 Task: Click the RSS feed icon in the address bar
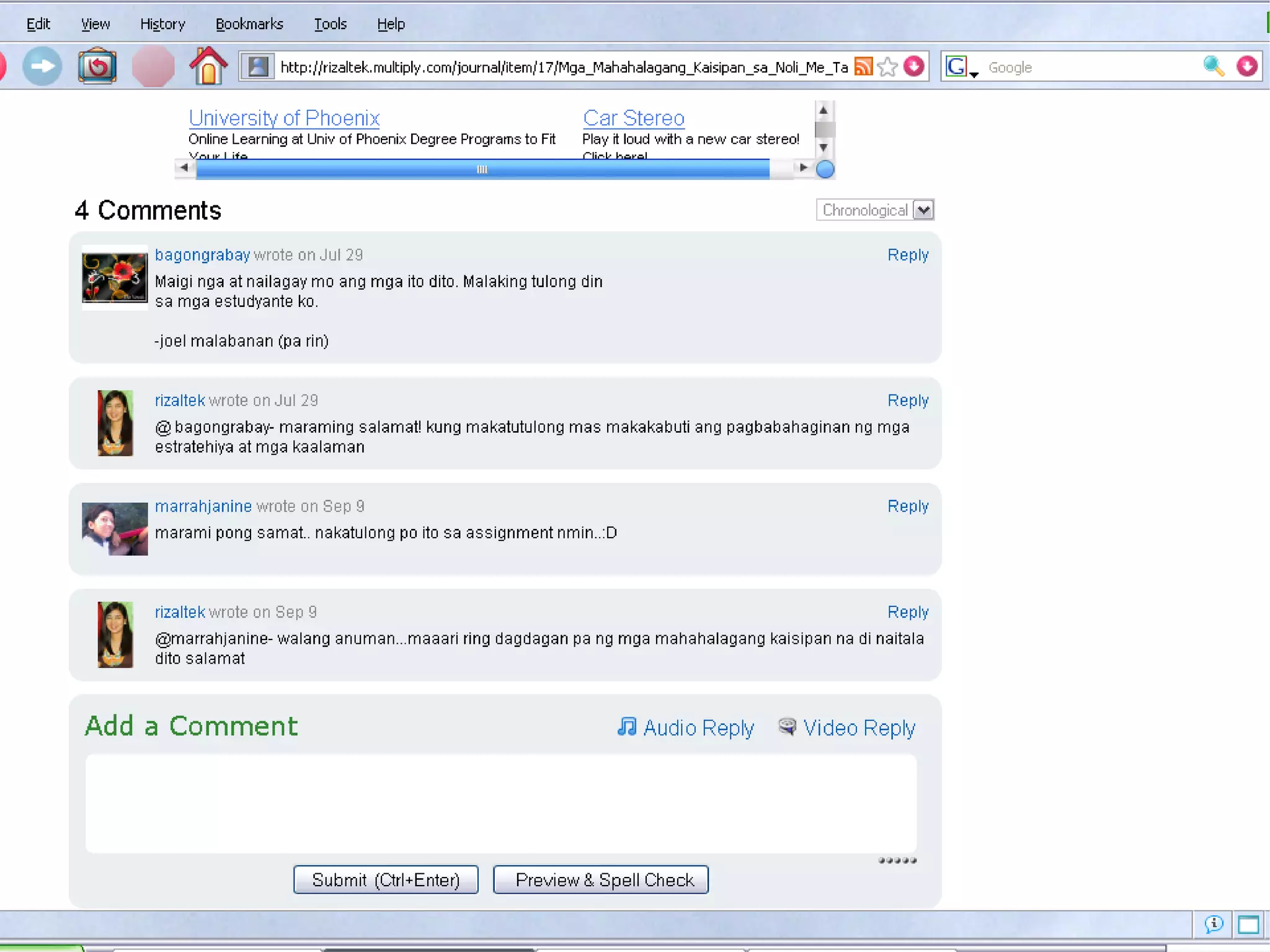point(863,66)
